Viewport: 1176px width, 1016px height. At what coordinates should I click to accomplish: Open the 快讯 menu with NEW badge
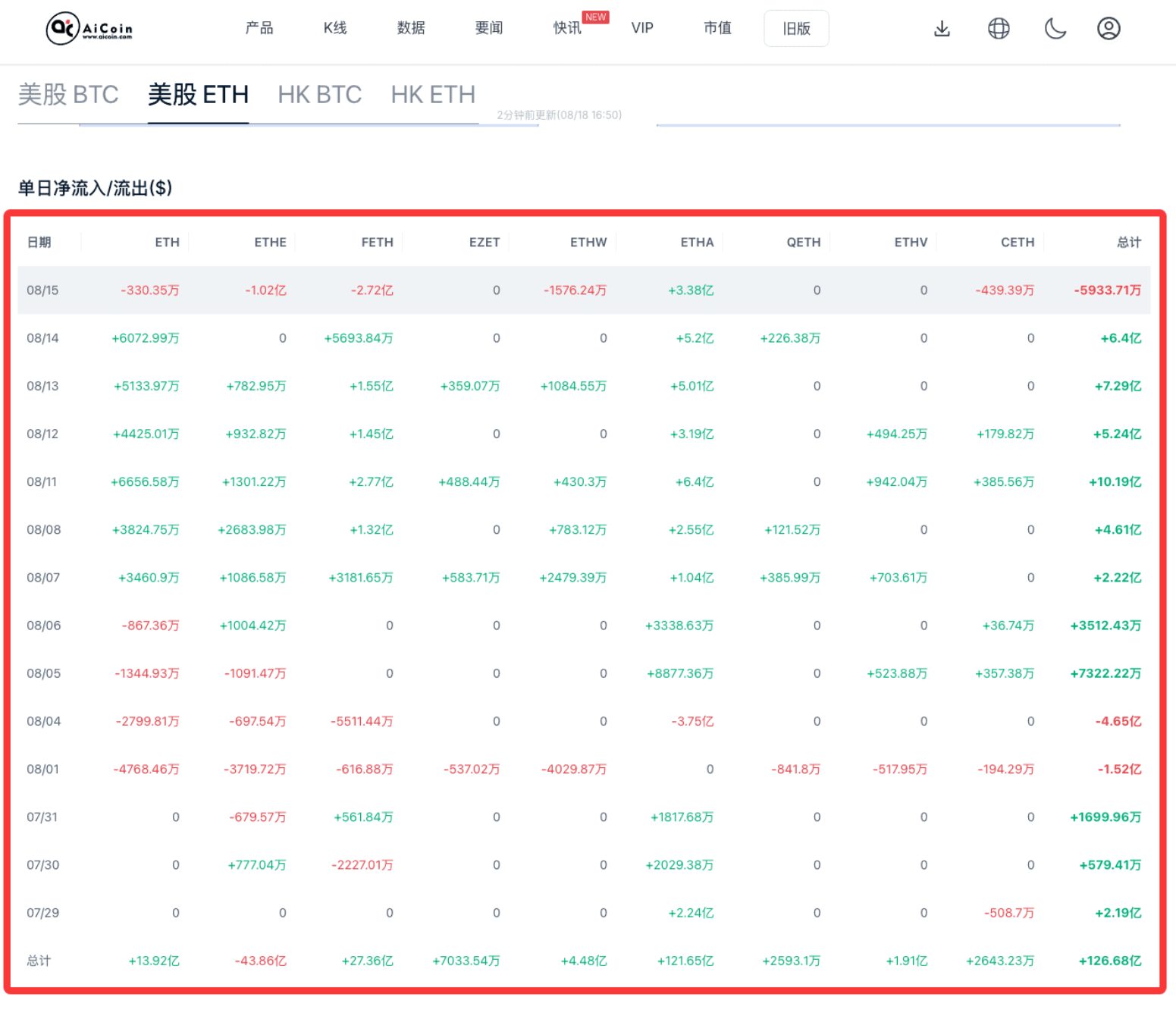coord(567,28)
